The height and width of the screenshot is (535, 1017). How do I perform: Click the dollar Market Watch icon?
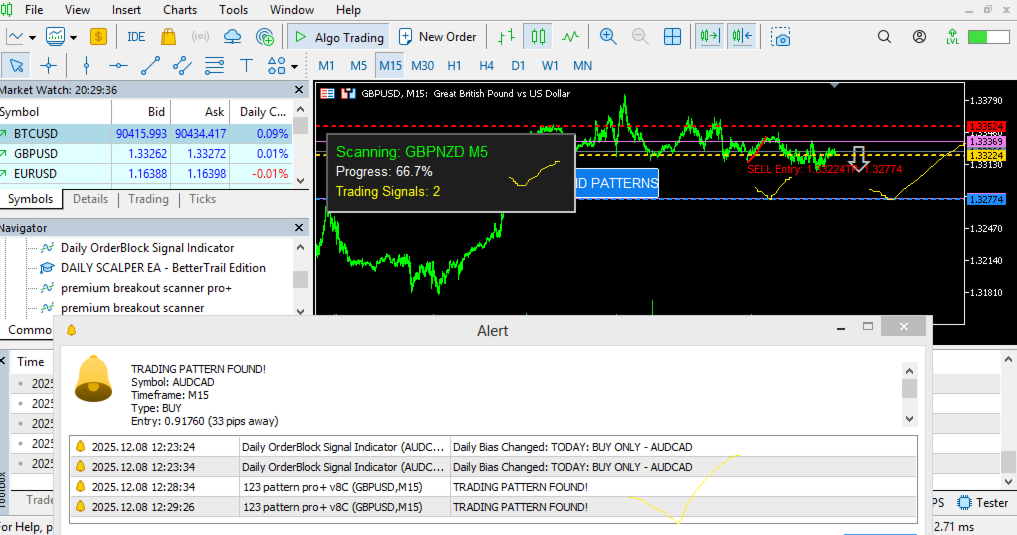pos(98,37)
